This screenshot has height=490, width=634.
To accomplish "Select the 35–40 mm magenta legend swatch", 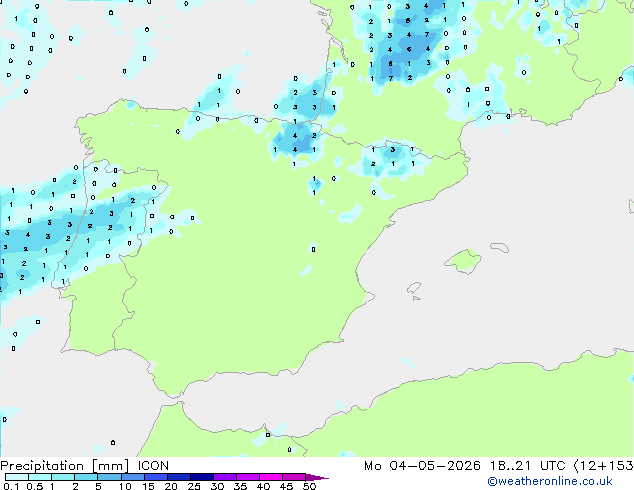I will tap(247, 477).
